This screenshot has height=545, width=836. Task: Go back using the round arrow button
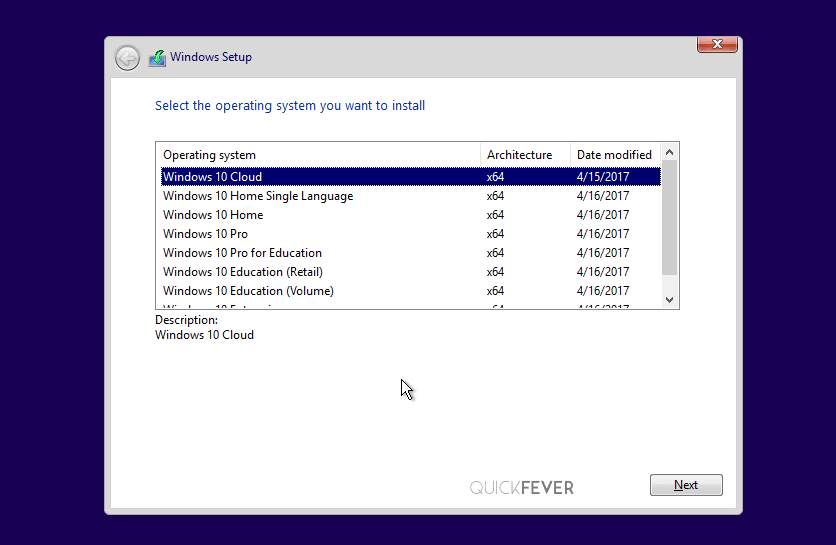click(x=127, y=58)
